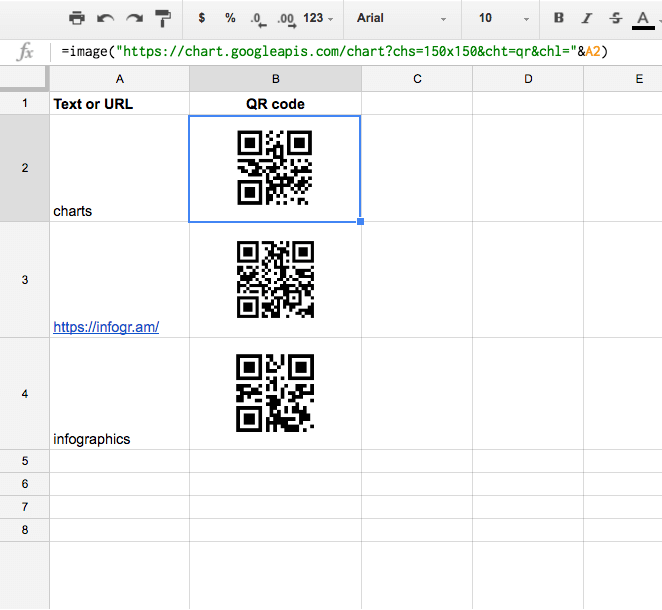
Task: Select row 1 header
Action: (x=24, y=103)
